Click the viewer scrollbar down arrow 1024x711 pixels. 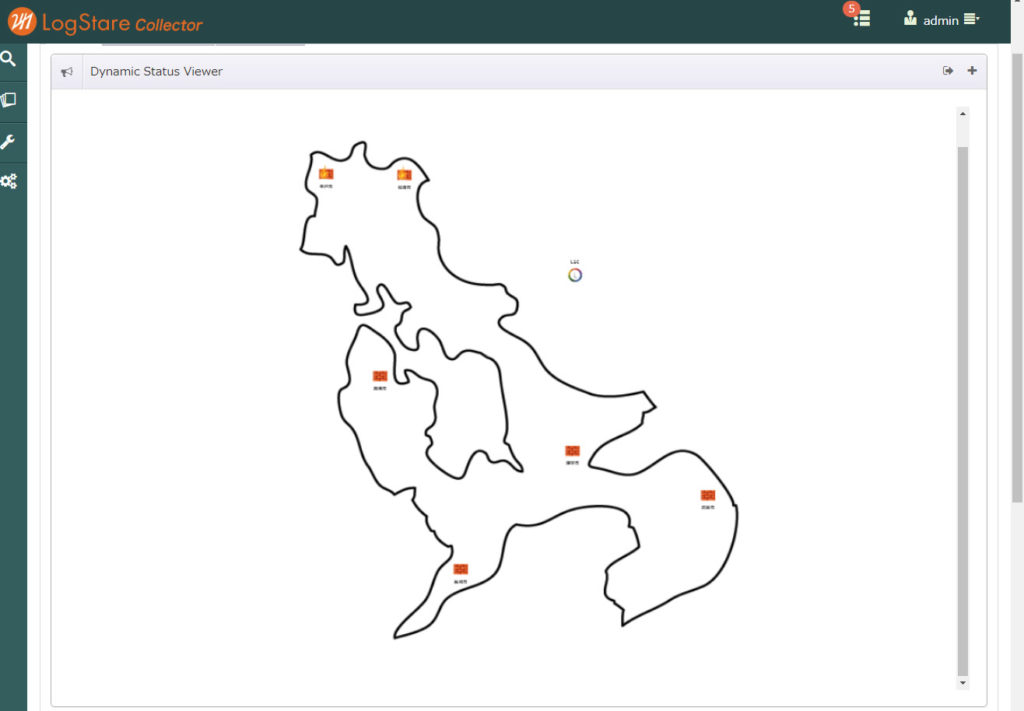(x=963, y=682)
